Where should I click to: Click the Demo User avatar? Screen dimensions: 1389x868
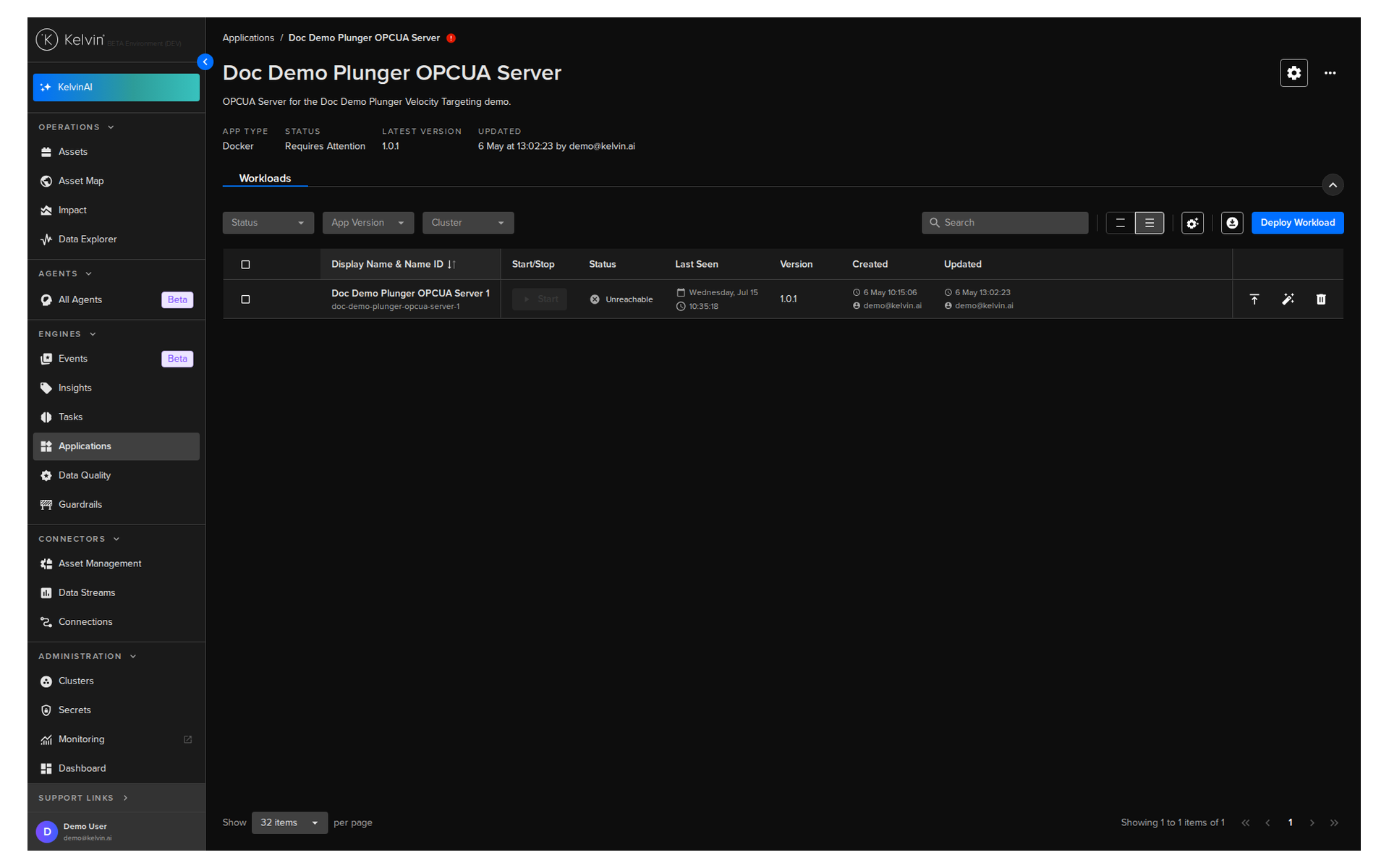47,832
